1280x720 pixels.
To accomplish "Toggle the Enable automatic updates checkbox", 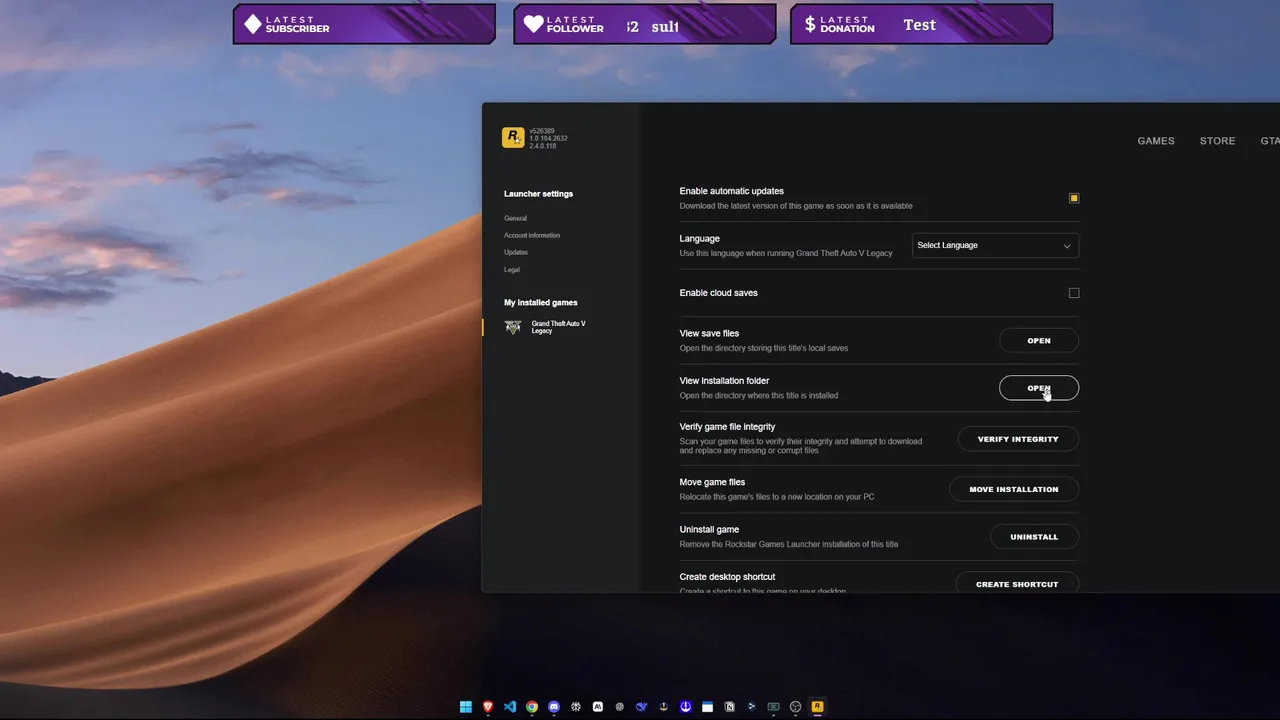I will coord(1074,198).
